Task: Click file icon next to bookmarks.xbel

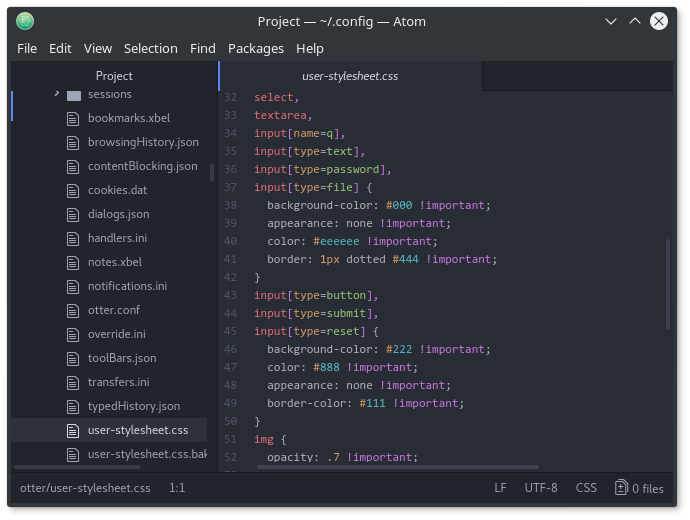Action: (73, 119)
